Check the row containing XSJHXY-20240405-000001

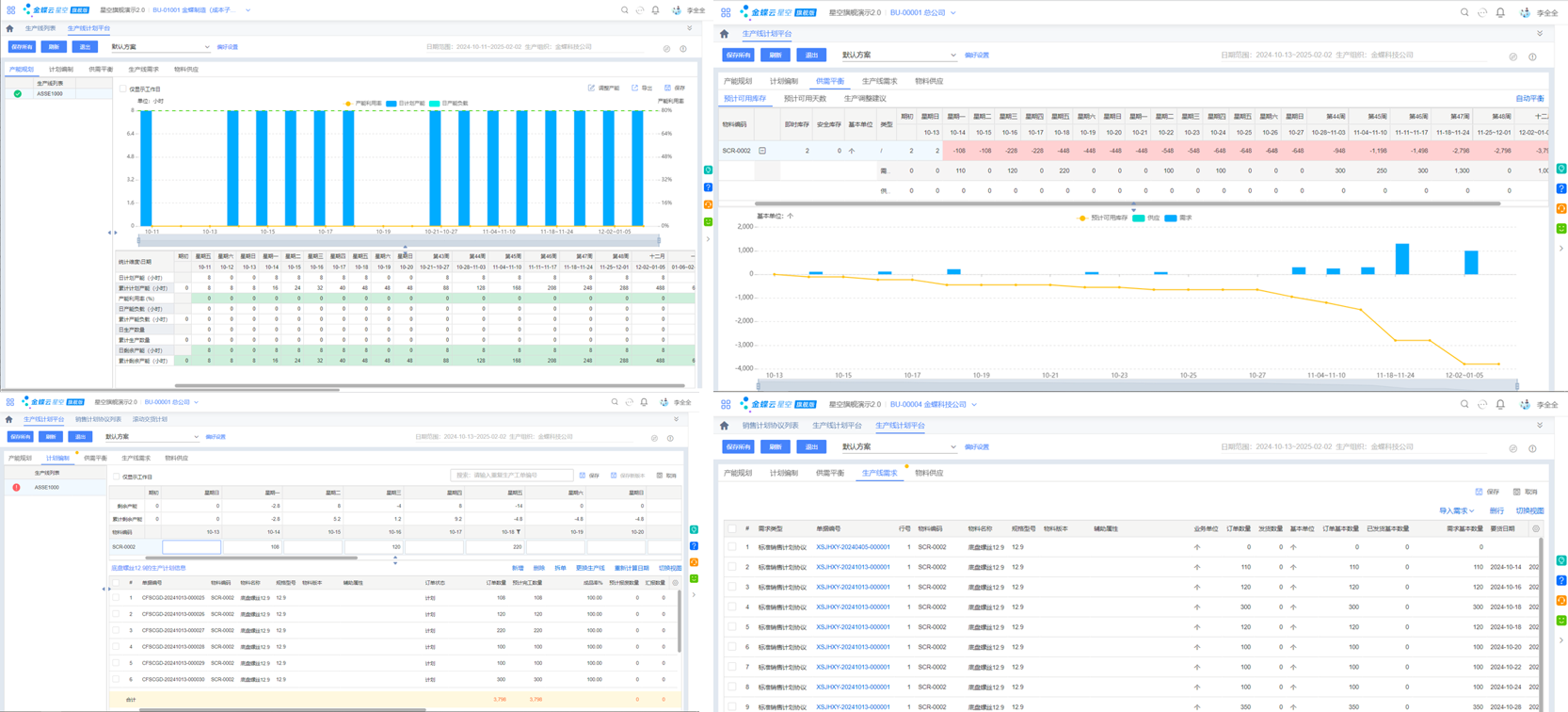click(x=732, y=547)
